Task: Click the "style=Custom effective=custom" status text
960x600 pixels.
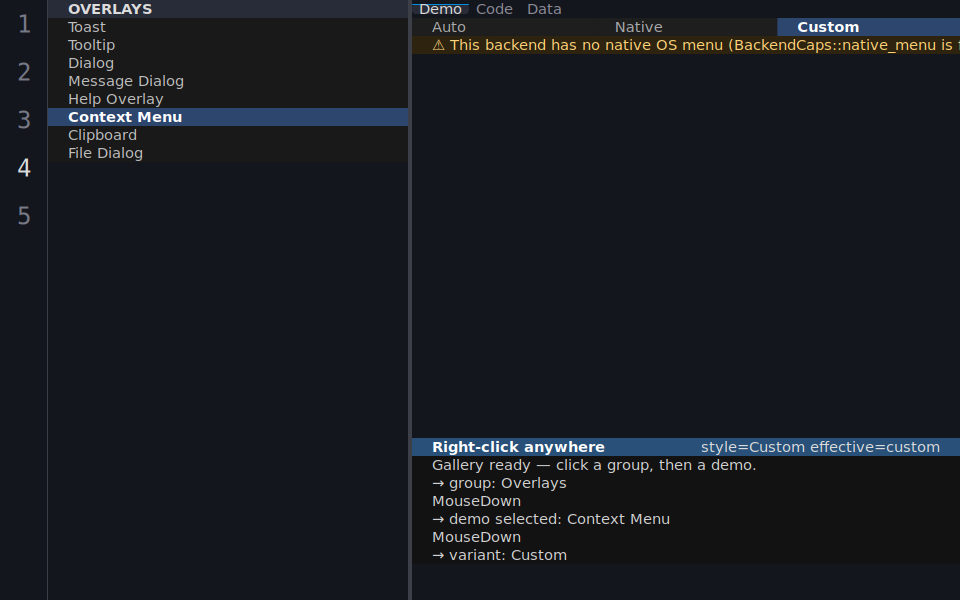Action: pos(820,447)
